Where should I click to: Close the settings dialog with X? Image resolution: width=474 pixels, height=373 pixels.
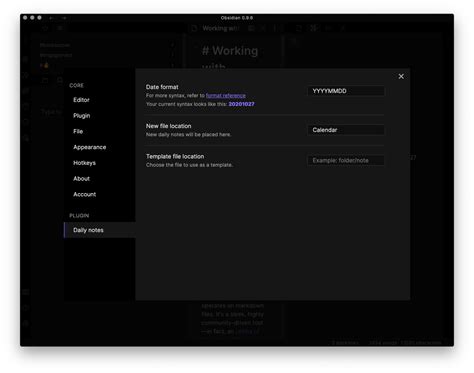coord(401,77)
